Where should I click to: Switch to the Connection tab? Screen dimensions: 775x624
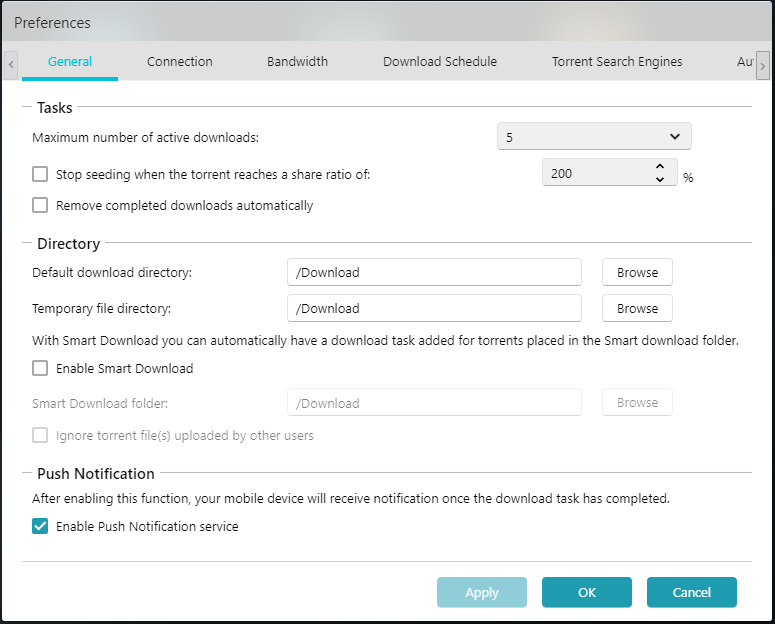tap(179, 61)
